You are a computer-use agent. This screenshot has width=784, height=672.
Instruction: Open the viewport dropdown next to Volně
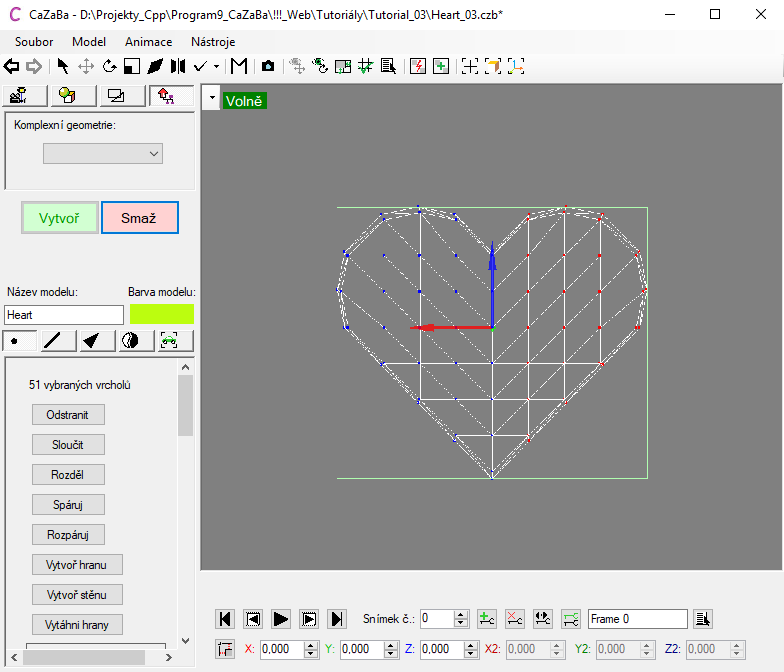[x=211, y=100]
